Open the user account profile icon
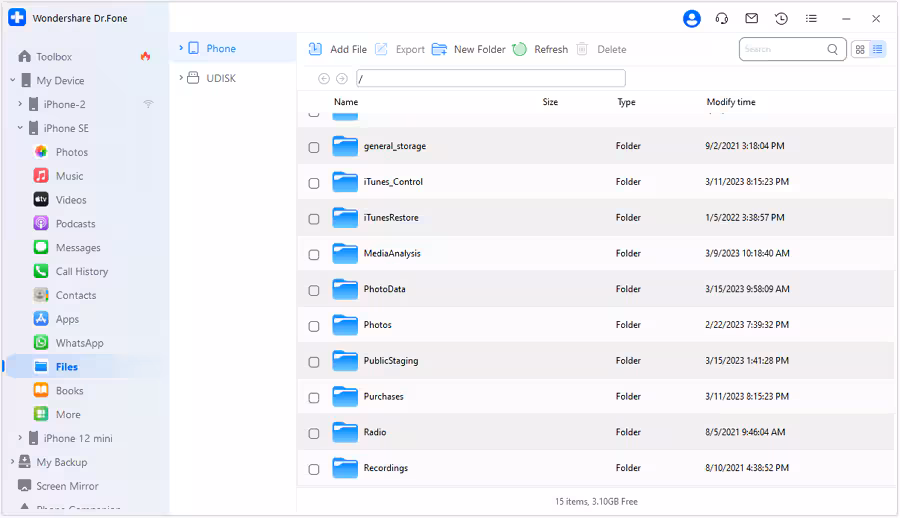This screenshot has width=900, height=518. click(x=692, y=19)
